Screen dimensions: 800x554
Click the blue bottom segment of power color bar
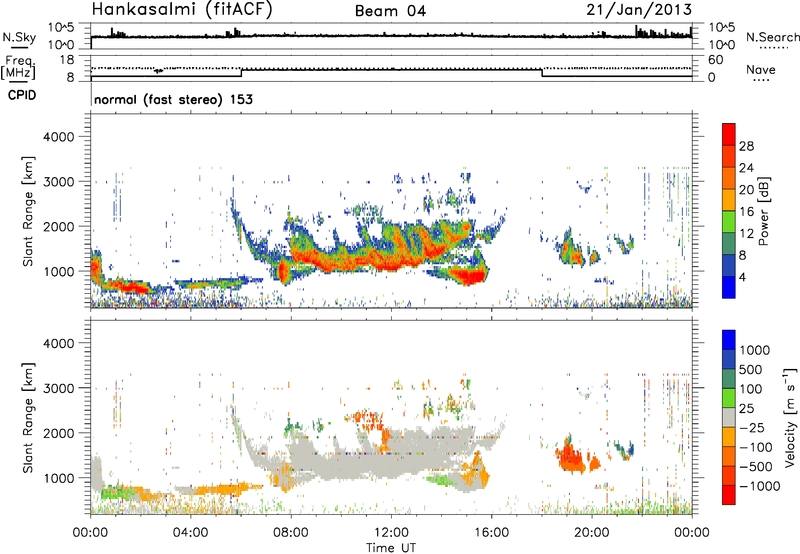pos(729,287)
